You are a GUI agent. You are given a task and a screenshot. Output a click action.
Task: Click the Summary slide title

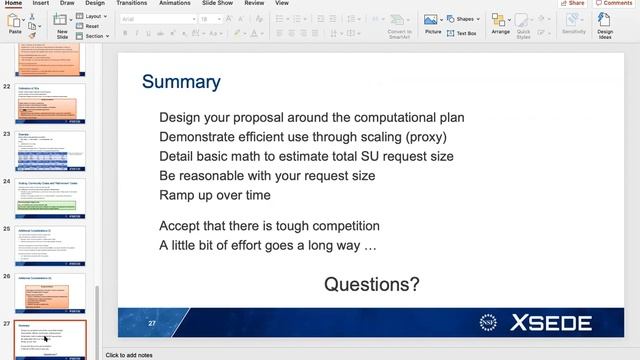[x=181, y=82]
